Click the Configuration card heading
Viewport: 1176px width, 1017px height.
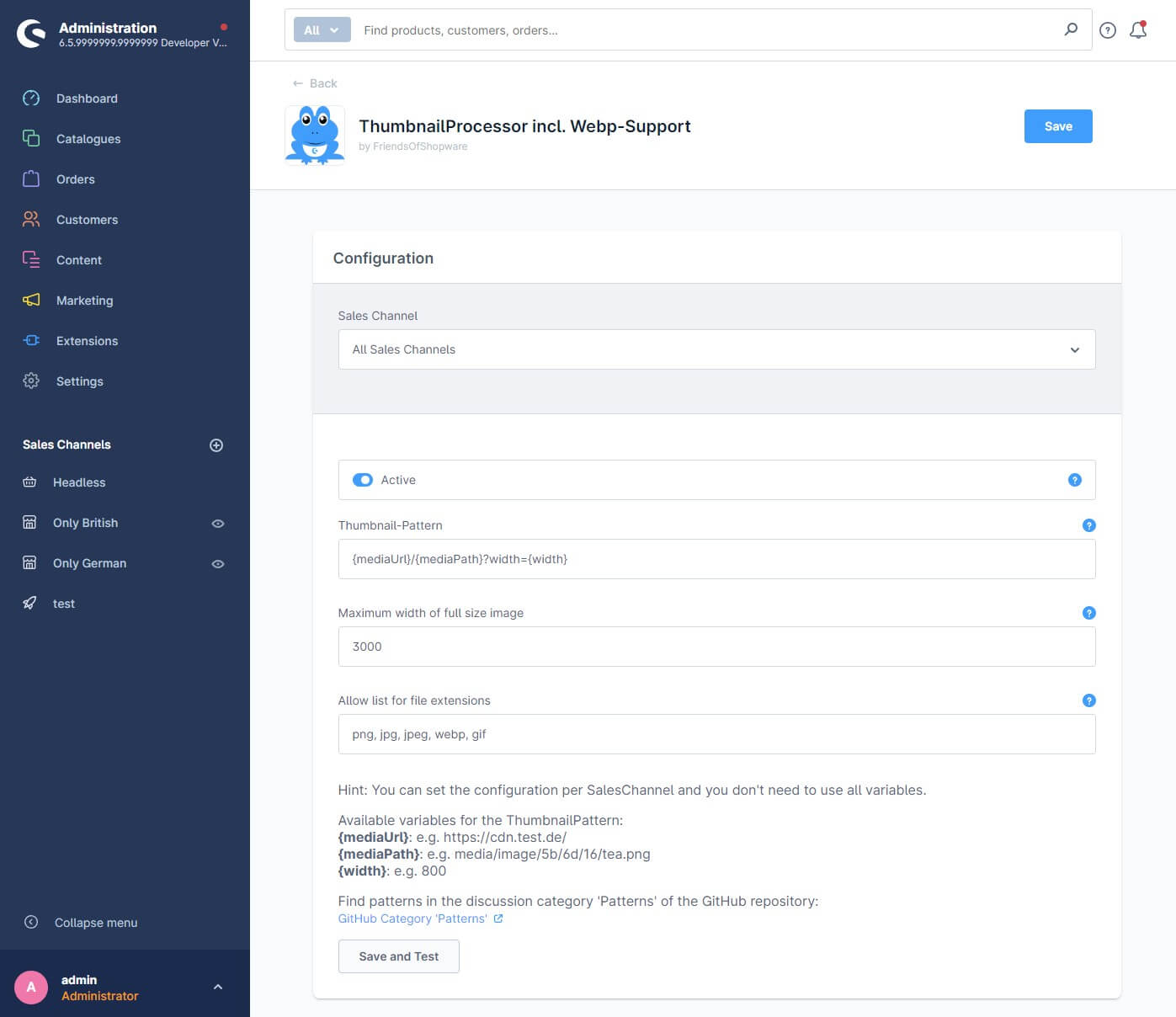pos(383,258)
